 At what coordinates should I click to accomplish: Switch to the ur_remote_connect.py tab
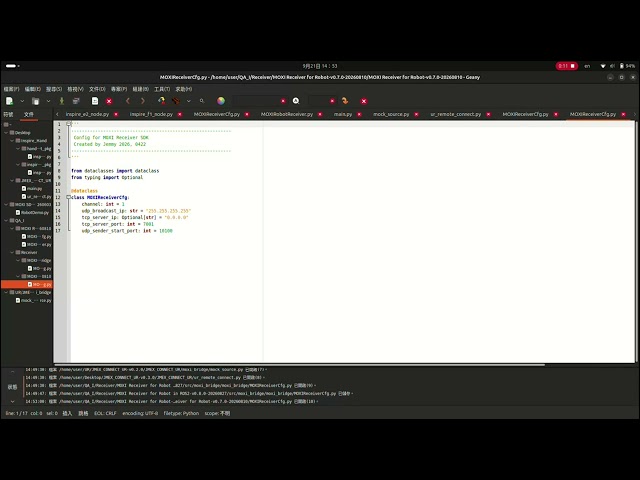click(456, 114)
